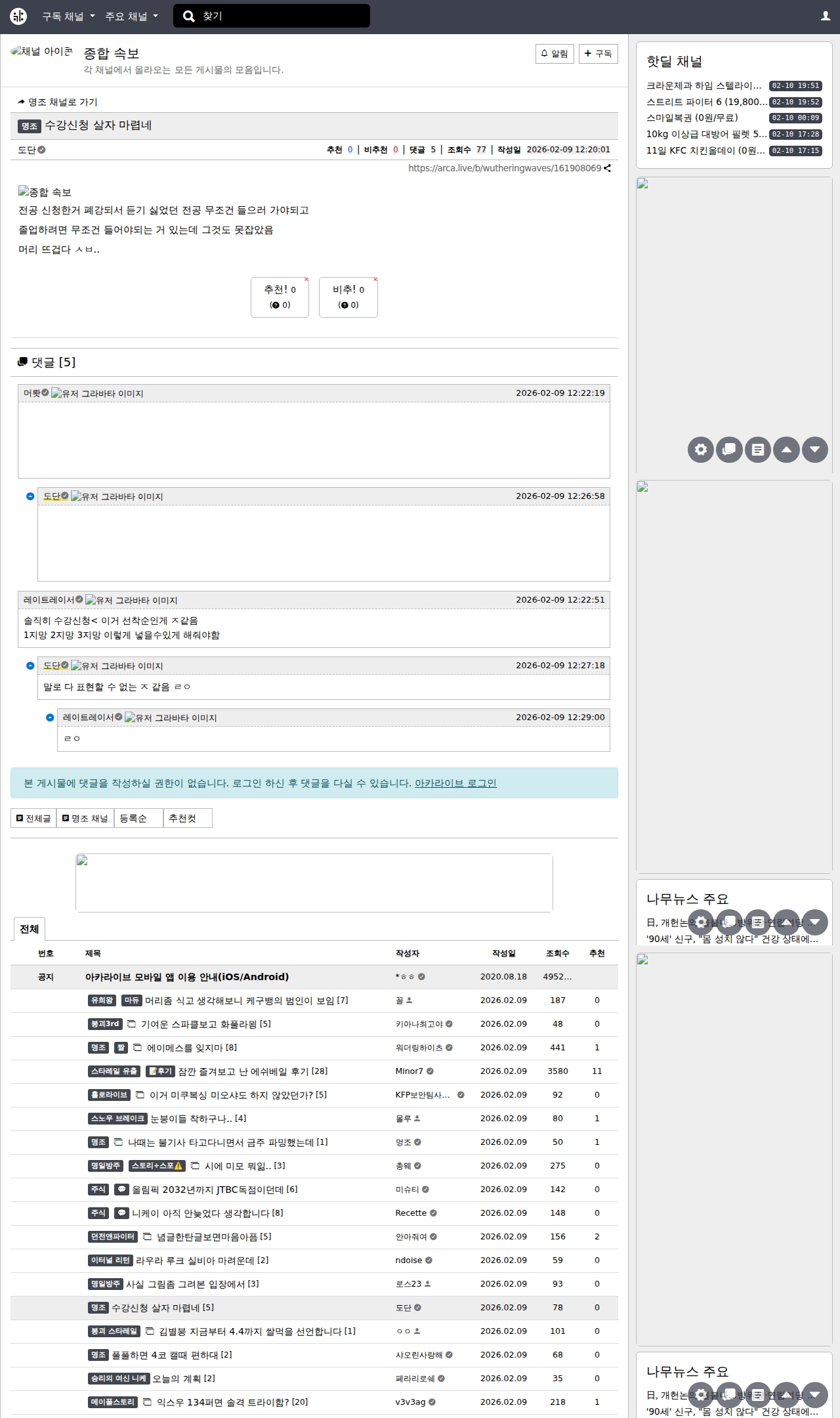840x1418 pixels.
Task: Open hot deal 11일 KFC 치킨올데이
Action: click(707, 150)
